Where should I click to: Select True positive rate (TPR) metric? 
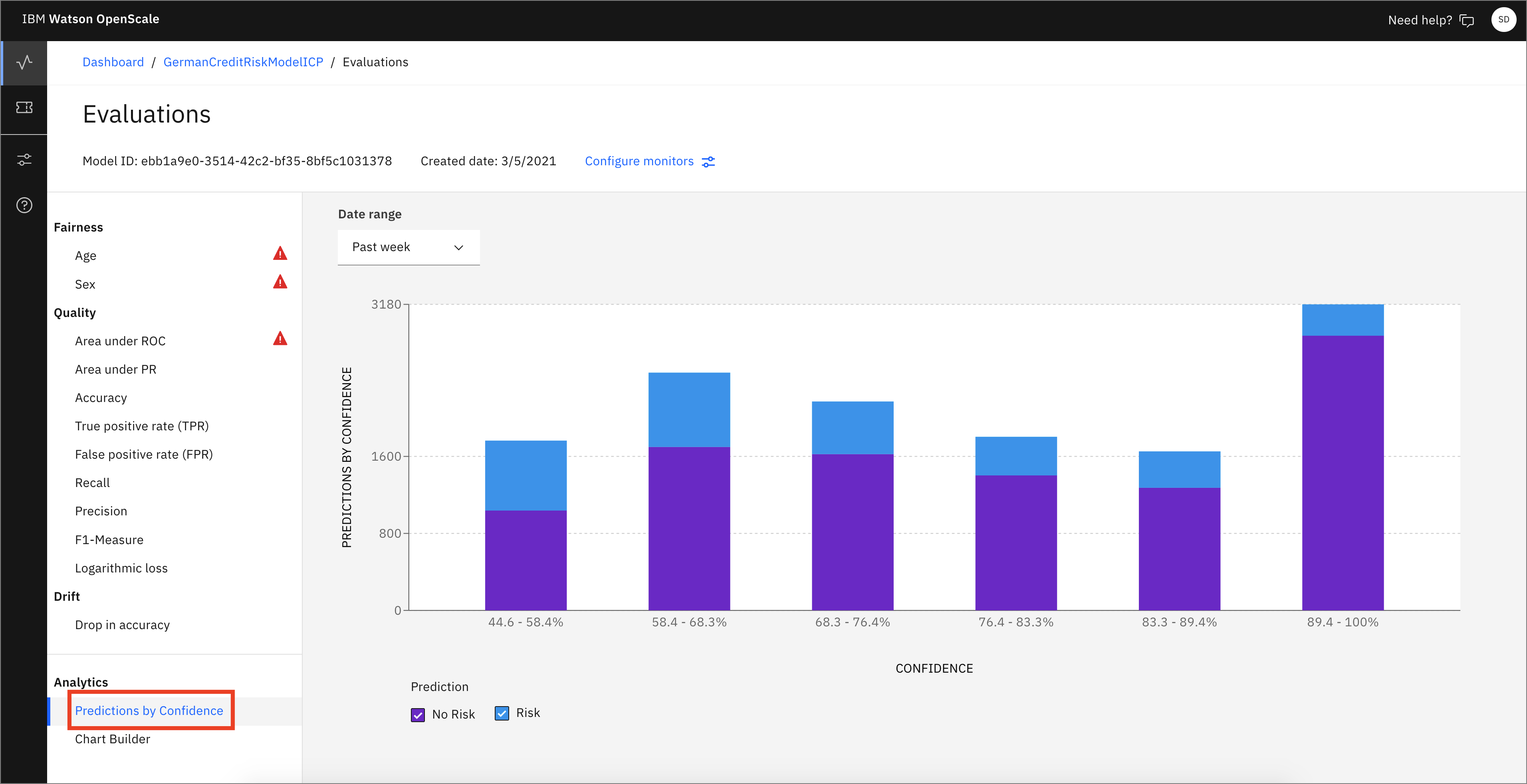[x=142, y=427]
